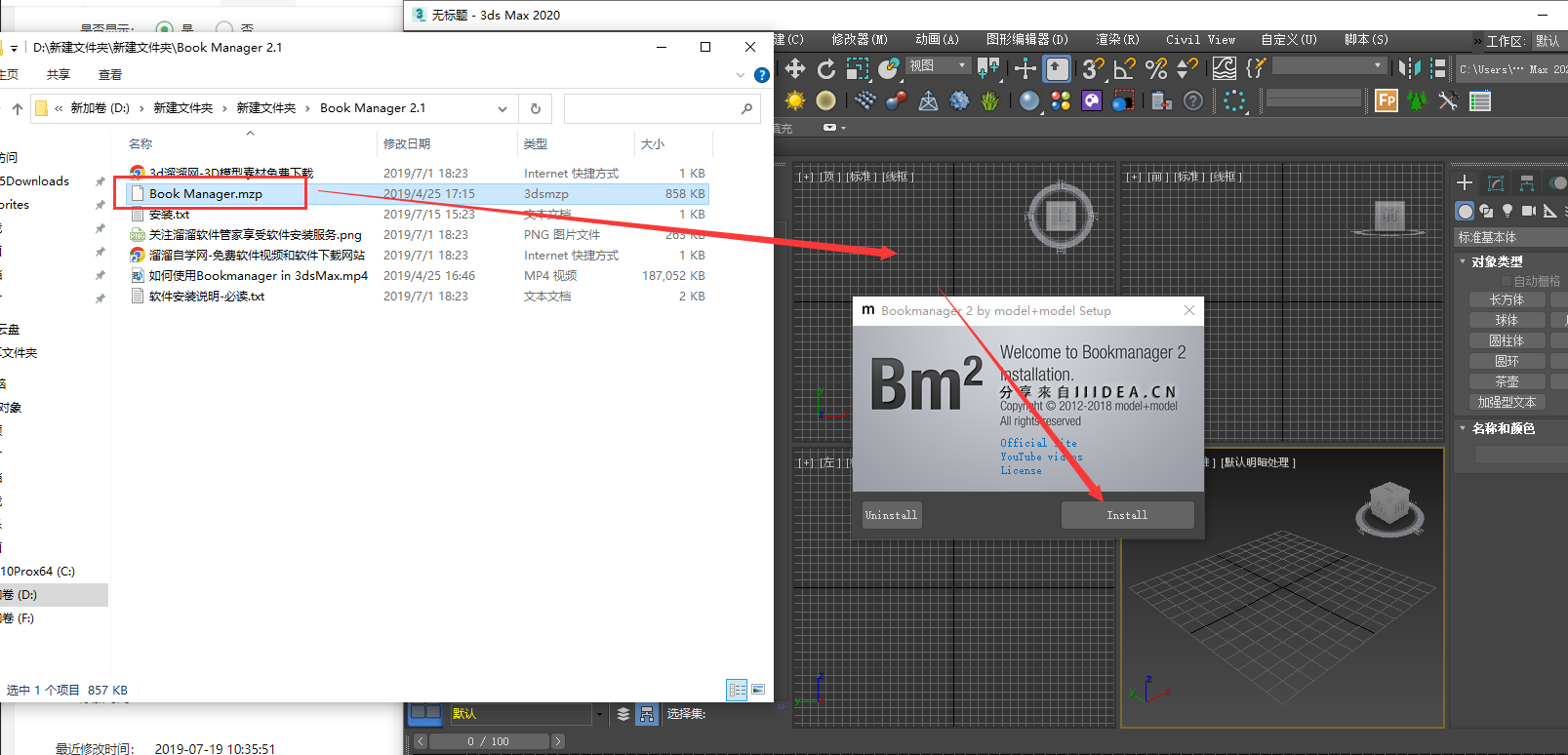1568x755 pixels.
Task: Open the 动画(A) menu
Action: click(x=937, y=40)
